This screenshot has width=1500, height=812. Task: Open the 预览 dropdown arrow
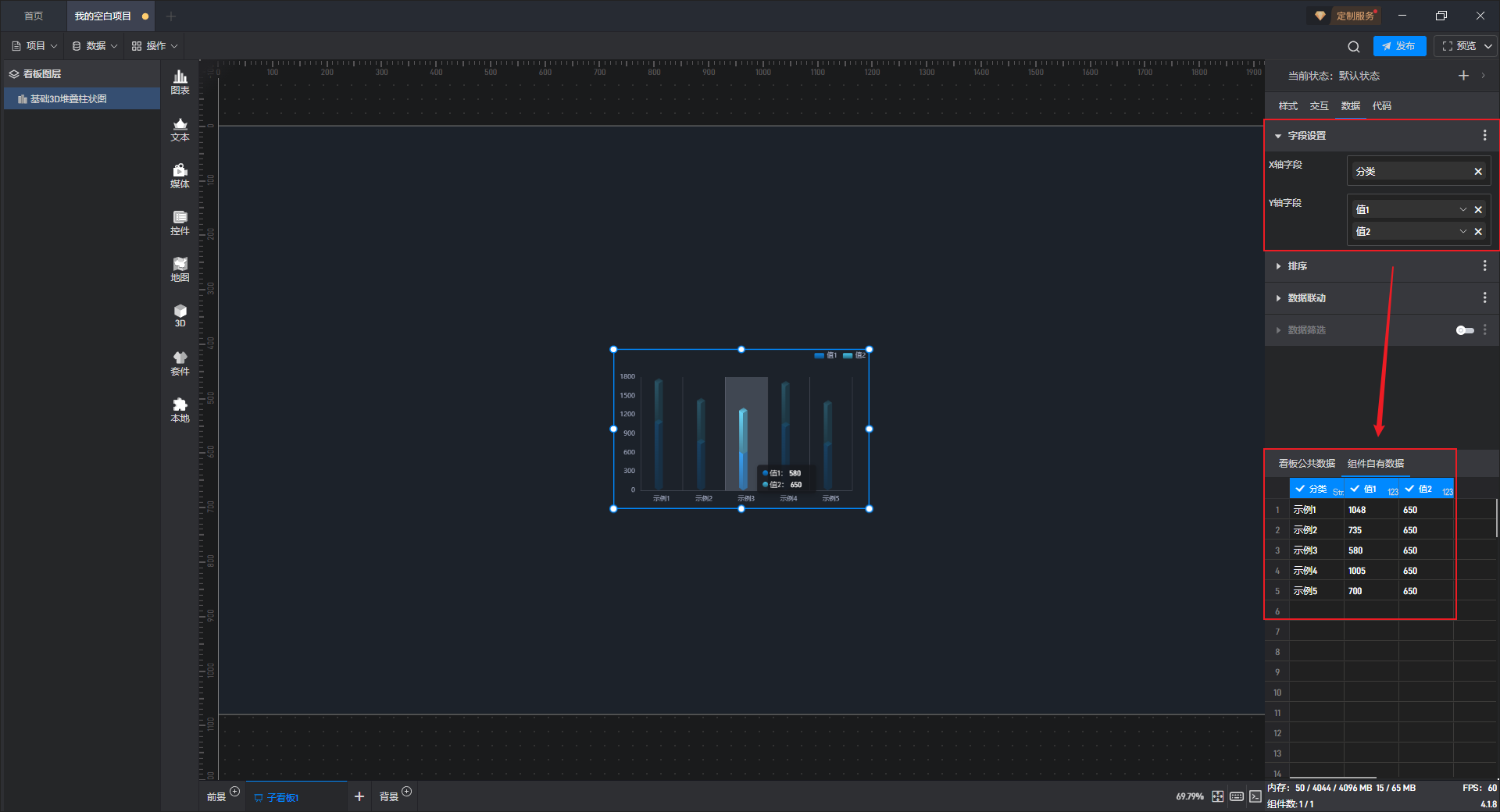tap(1488, 46)
